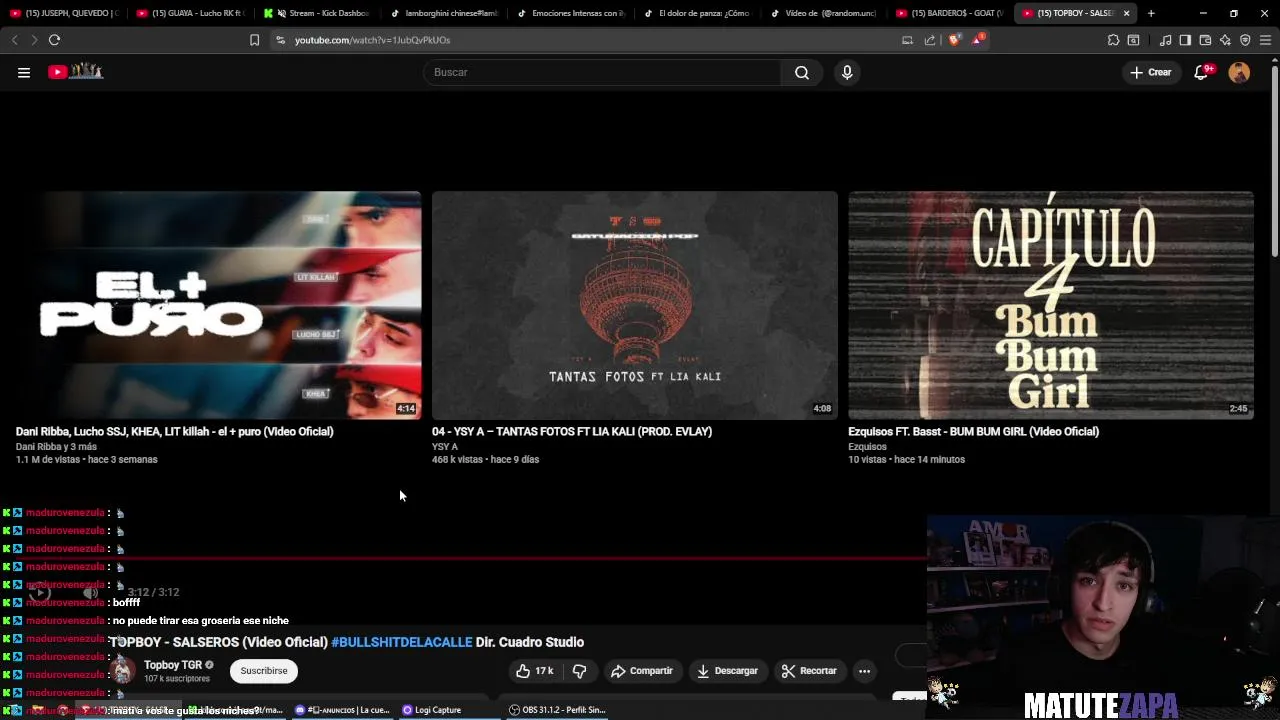Image resolution: width=1280 pixels, height=720 pixels.
Task: Open the music note playlist icon
Action: 1165,40
